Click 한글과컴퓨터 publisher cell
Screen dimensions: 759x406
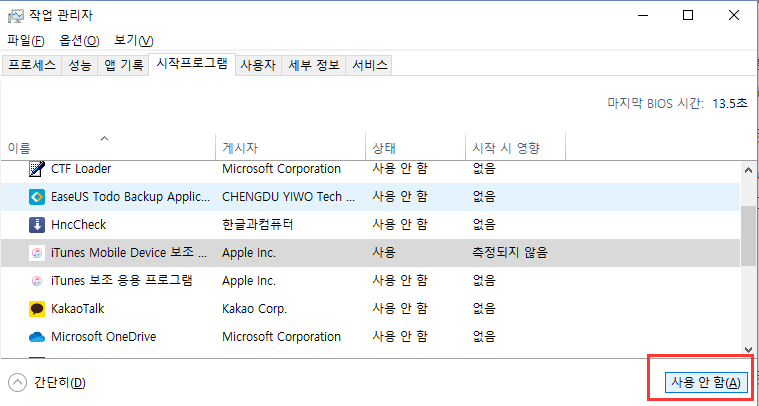tap(258, 225)
